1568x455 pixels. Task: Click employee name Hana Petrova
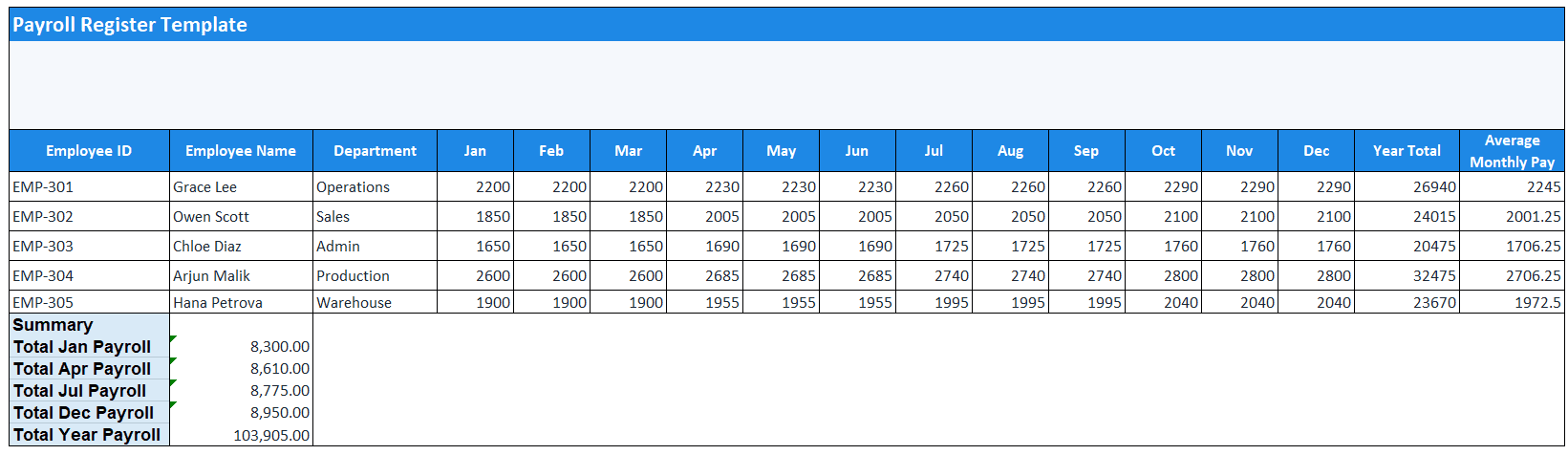pyautogui.click(x=241, y=302)
